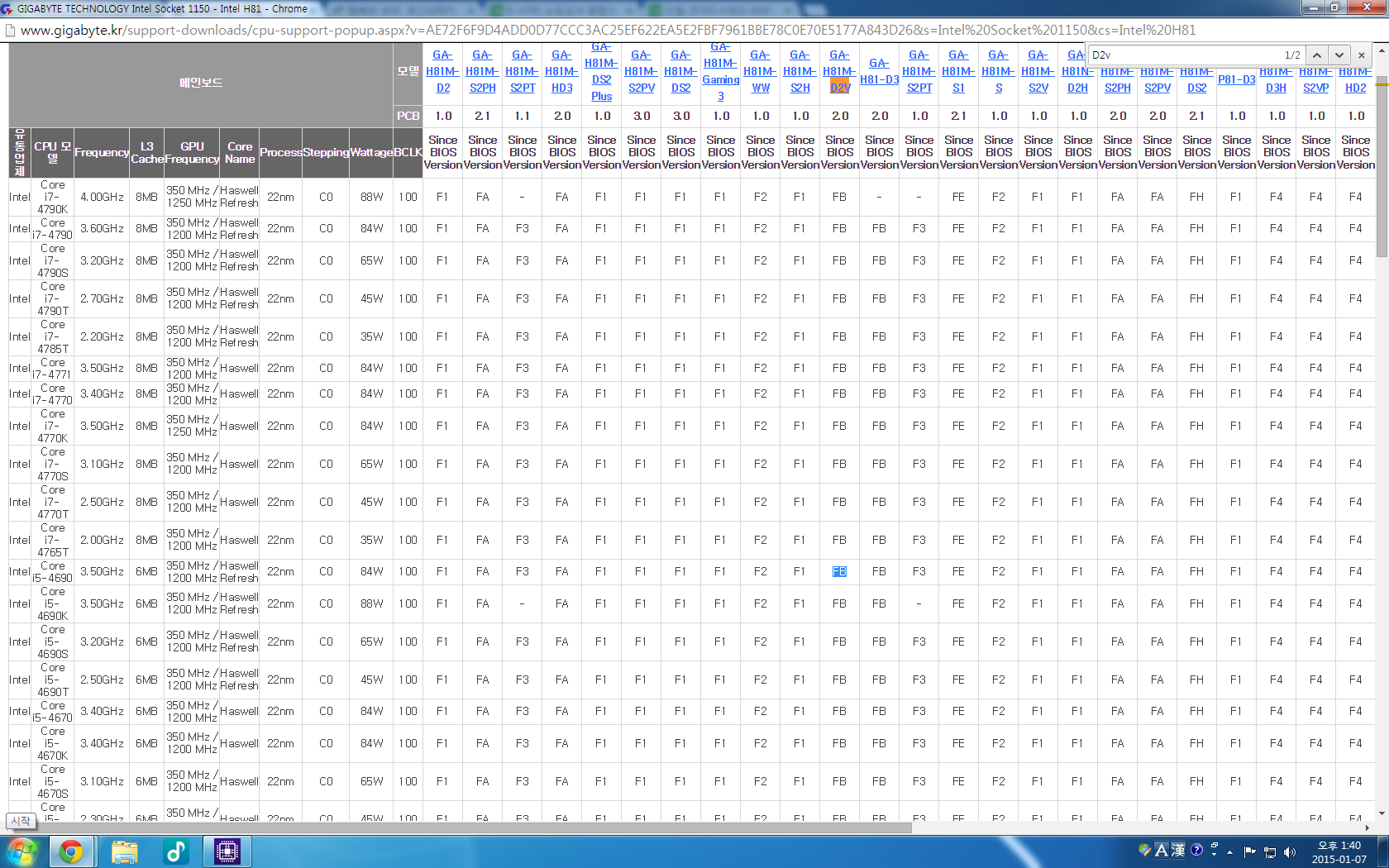
Task: Open Windows Explorer from taskbar
Action: coord(124,851)
